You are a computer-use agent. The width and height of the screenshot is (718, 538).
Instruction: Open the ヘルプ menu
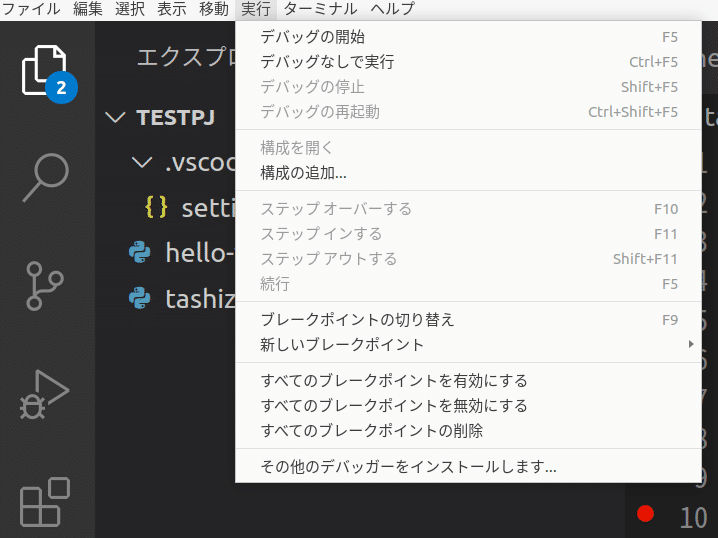[x=392, y=9]
